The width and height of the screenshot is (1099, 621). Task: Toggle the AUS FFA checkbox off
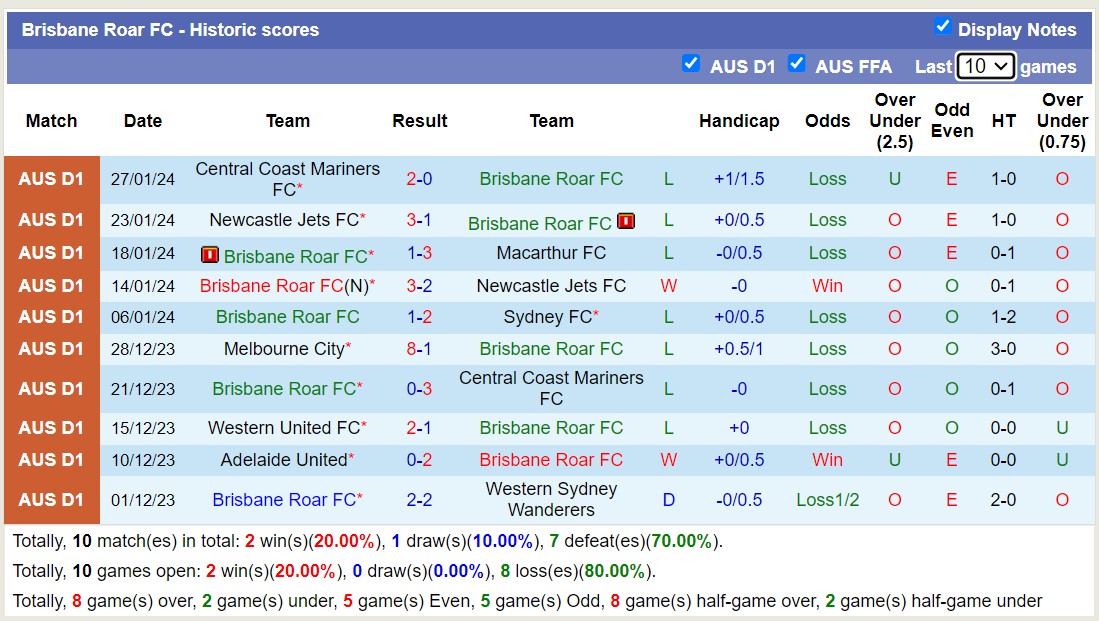(x=797, y=64)
